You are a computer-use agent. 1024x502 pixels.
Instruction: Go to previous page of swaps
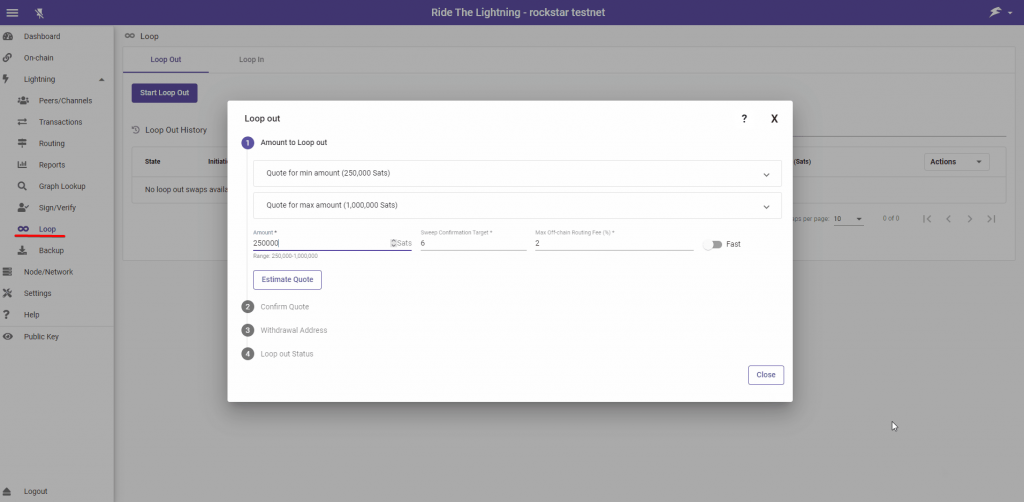coord(948,219)
